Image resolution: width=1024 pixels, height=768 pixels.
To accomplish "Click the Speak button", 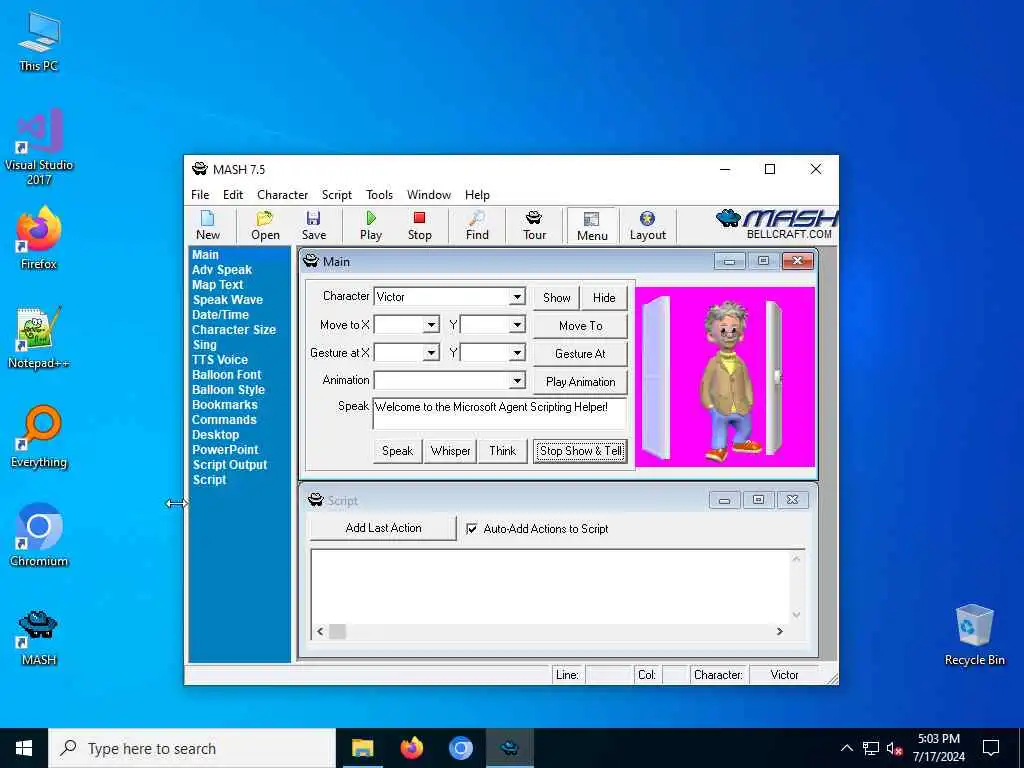I will tap(397, 451).
